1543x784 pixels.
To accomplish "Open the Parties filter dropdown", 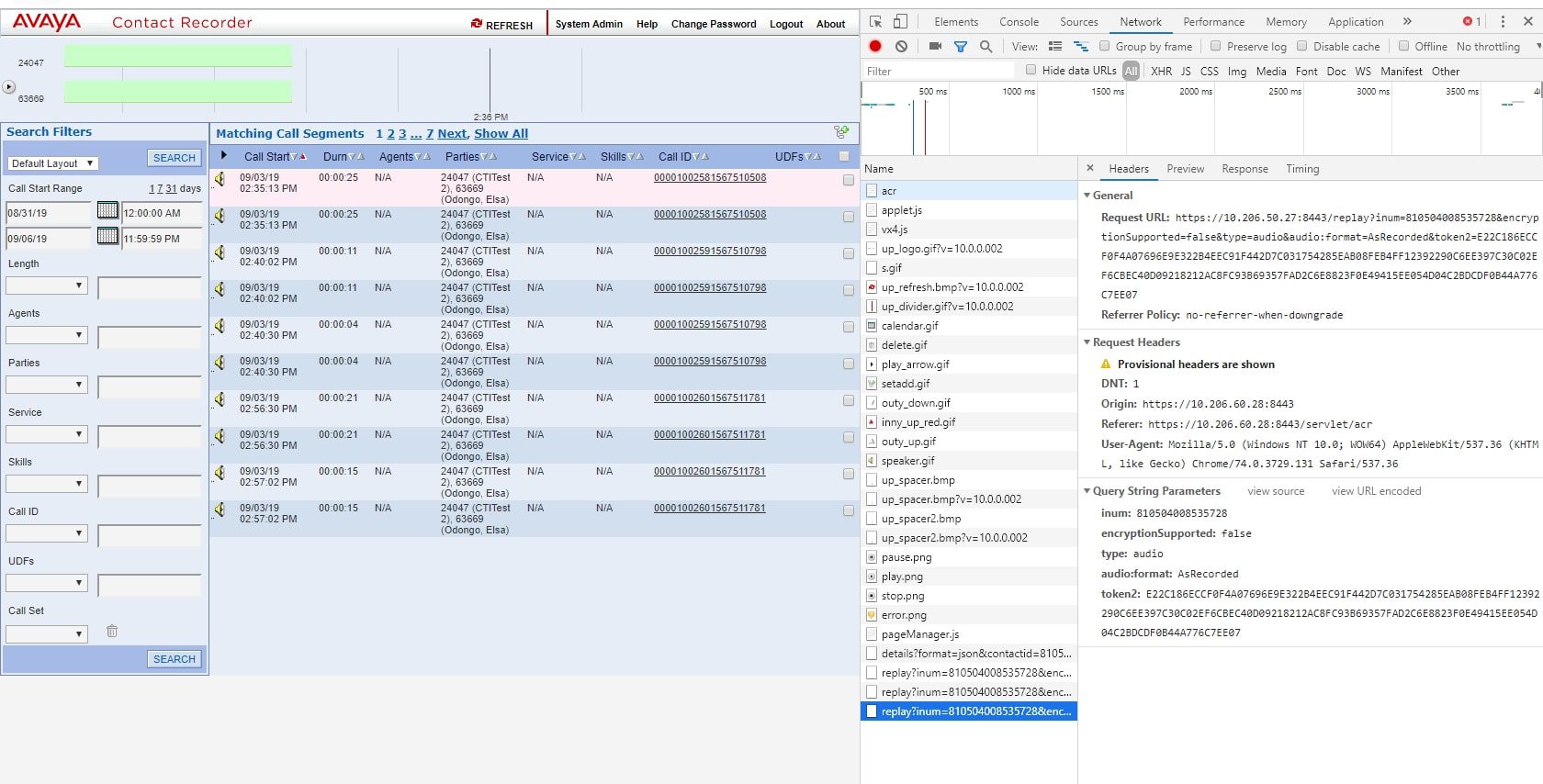I will [x=47, y=385].
